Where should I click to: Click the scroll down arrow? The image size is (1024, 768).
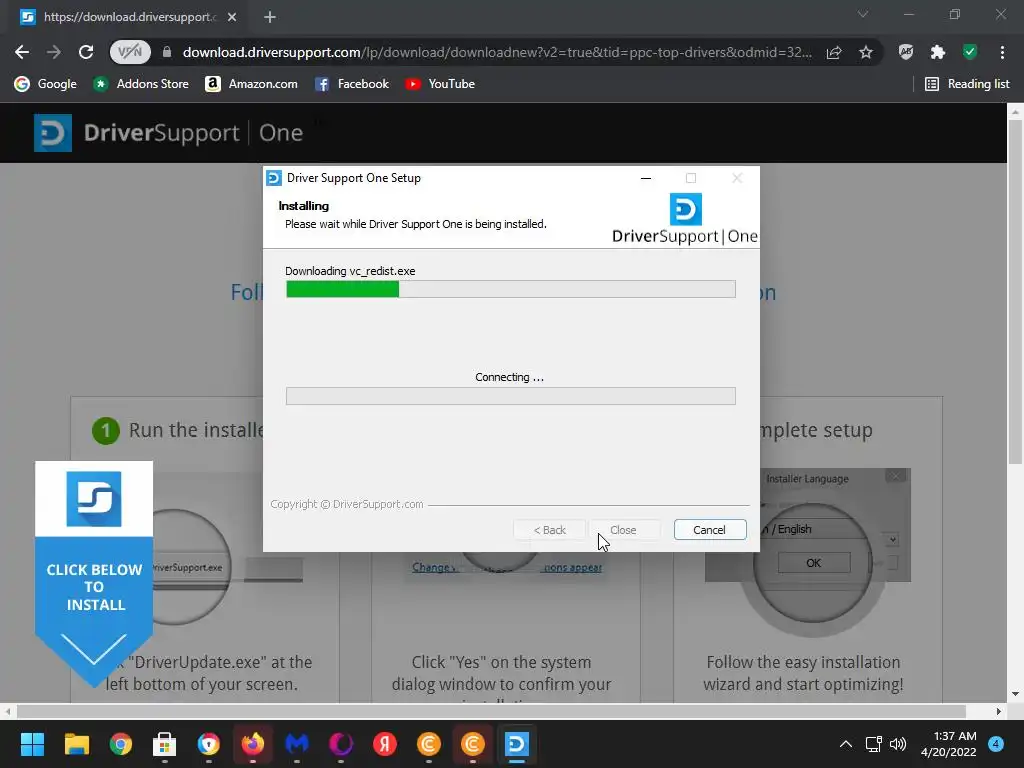[1015, 694]
